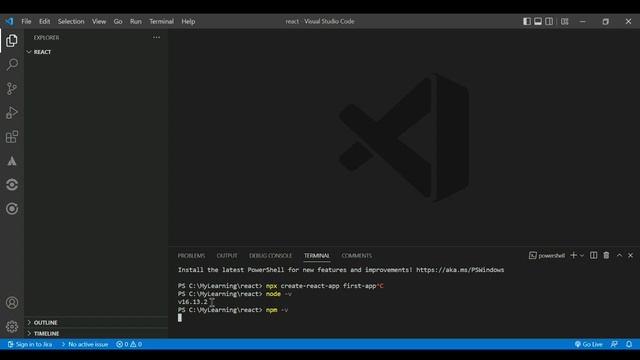Switch to the DEBUG CONSOLE tab
Screen dimensions: 640x360
271,256
